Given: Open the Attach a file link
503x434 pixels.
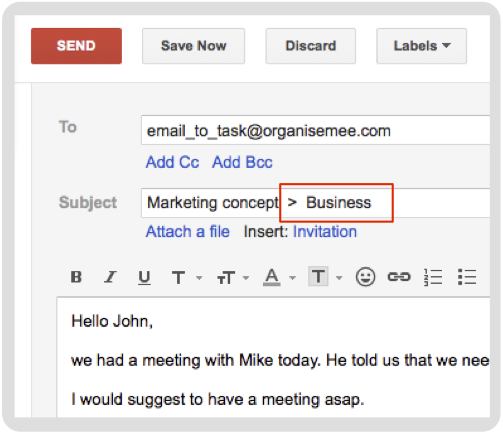Looking at the screenshot, I should pyautogui.click(x=188, y=232).
